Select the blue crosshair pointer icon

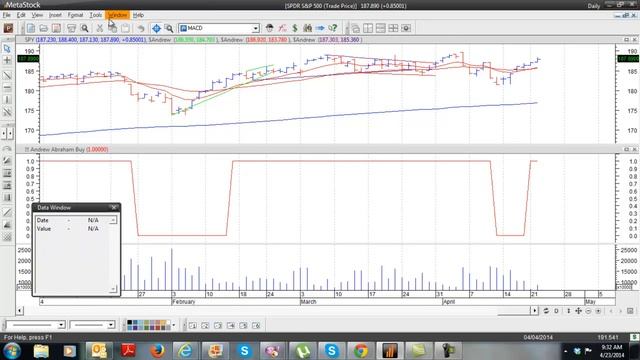tap(156, 28)
